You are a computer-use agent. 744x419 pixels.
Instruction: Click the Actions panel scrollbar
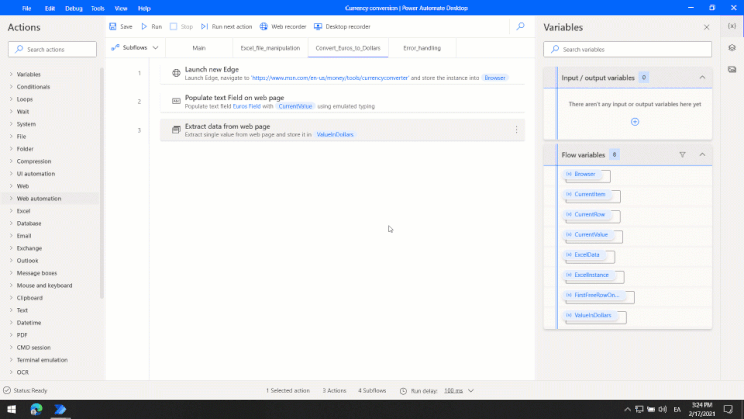[102, 183]
